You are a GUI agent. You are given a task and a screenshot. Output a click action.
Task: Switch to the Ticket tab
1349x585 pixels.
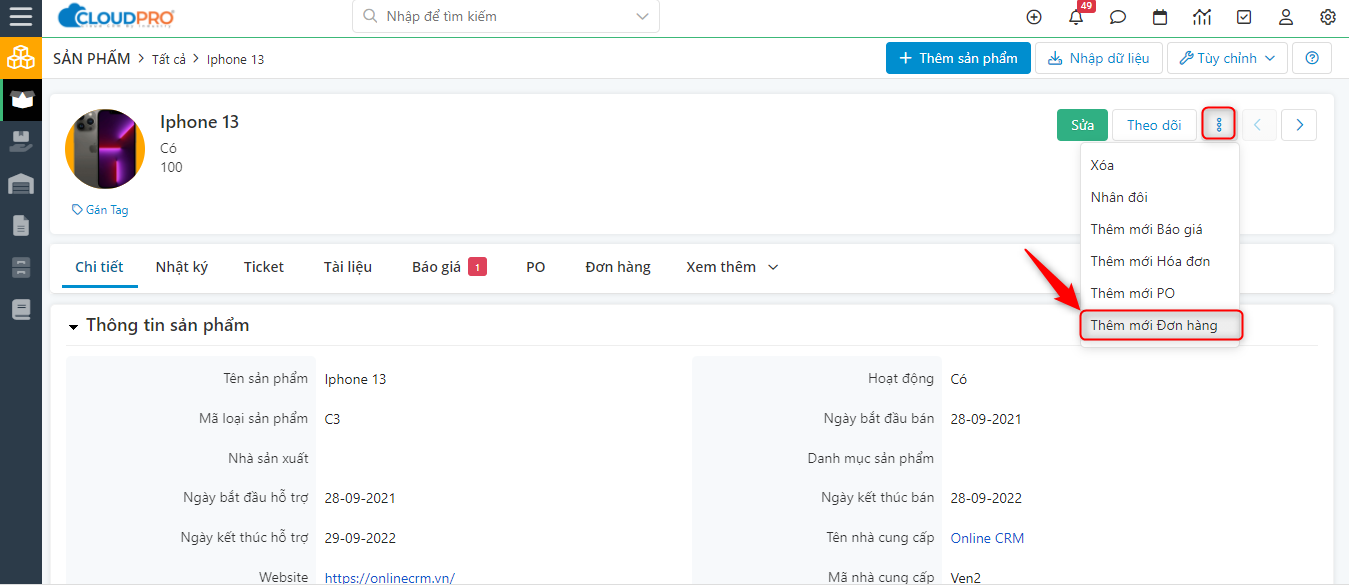pyautogui.click(x=264, y=267)
